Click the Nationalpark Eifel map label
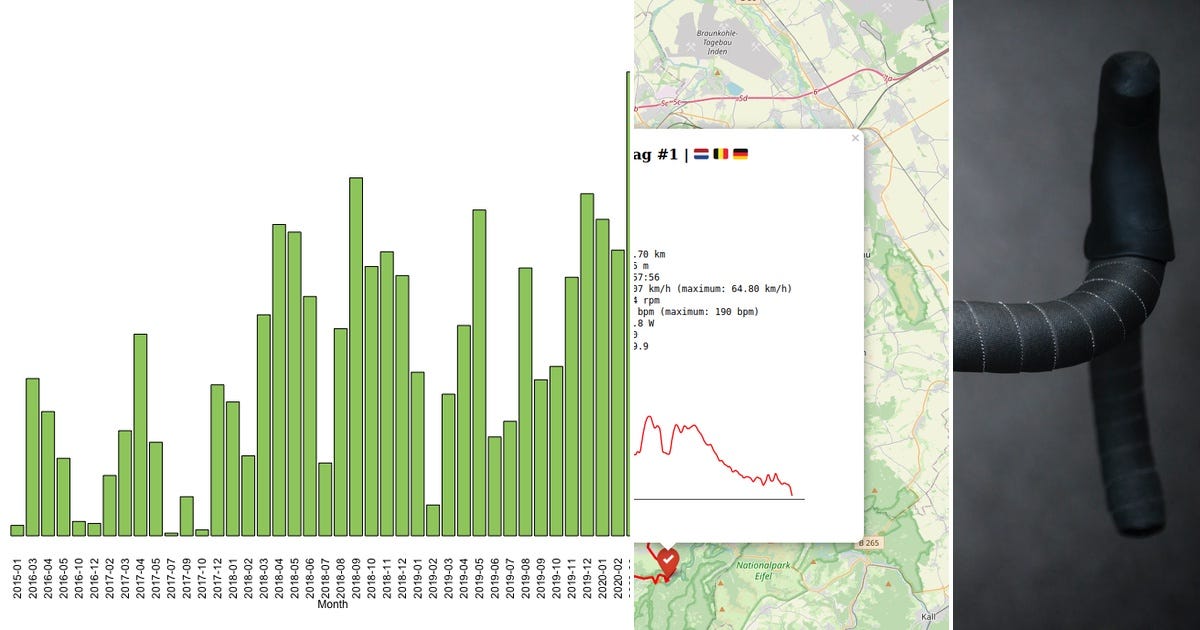 coord(765,570)
